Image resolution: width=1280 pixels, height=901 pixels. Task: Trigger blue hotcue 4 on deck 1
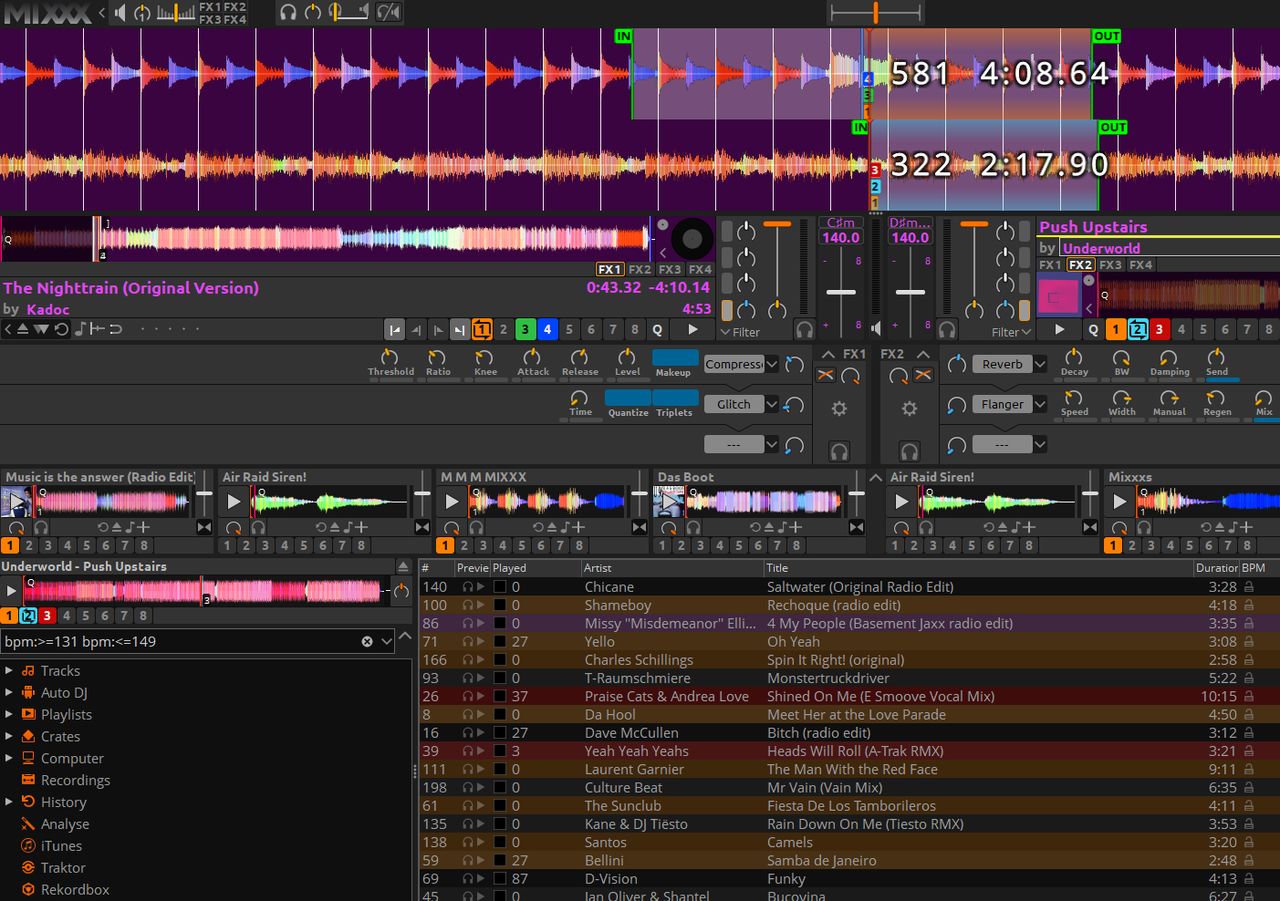(547, 329)
